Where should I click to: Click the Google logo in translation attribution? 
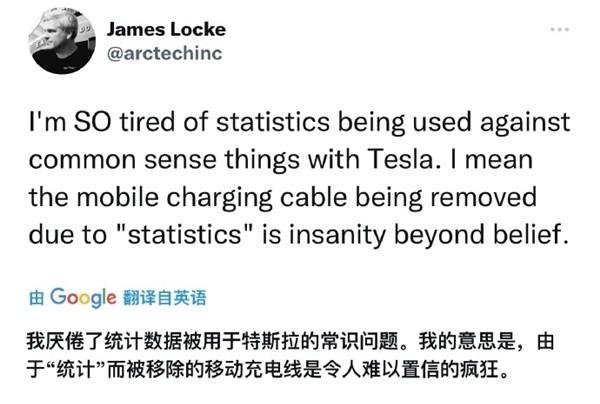[83, 298]
